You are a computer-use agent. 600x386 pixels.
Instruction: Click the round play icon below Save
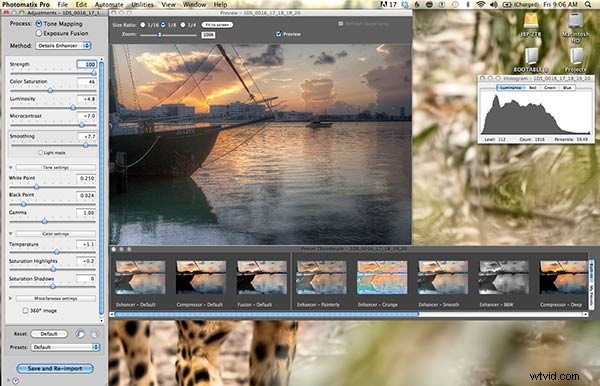(x=16, y=381)
